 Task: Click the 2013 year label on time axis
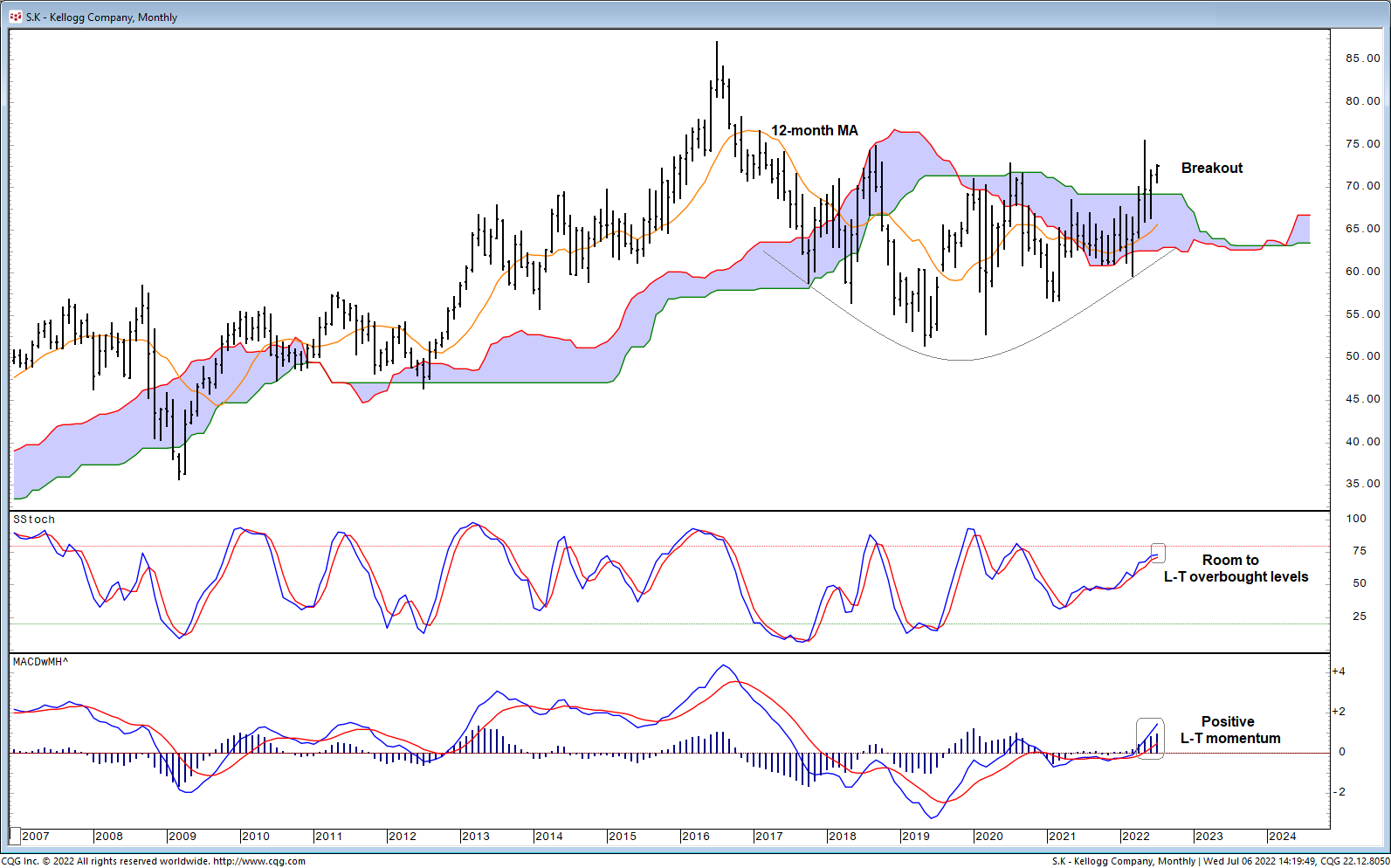coord(476,837)
